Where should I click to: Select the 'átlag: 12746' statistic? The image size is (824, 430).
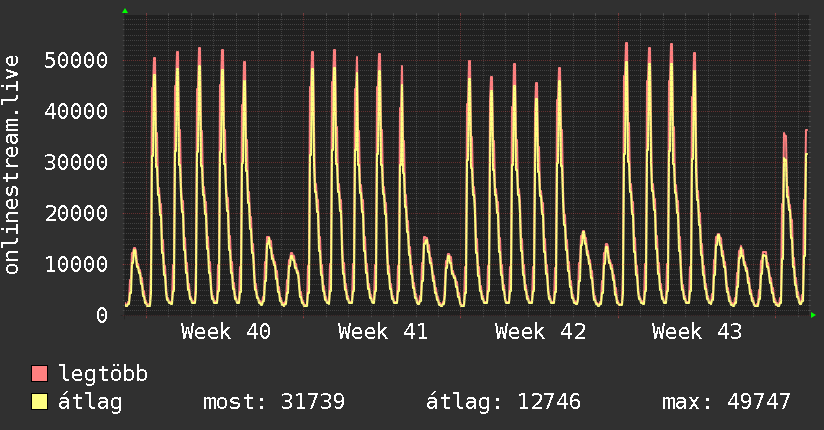pyautogui.click(x=503, y=402)
